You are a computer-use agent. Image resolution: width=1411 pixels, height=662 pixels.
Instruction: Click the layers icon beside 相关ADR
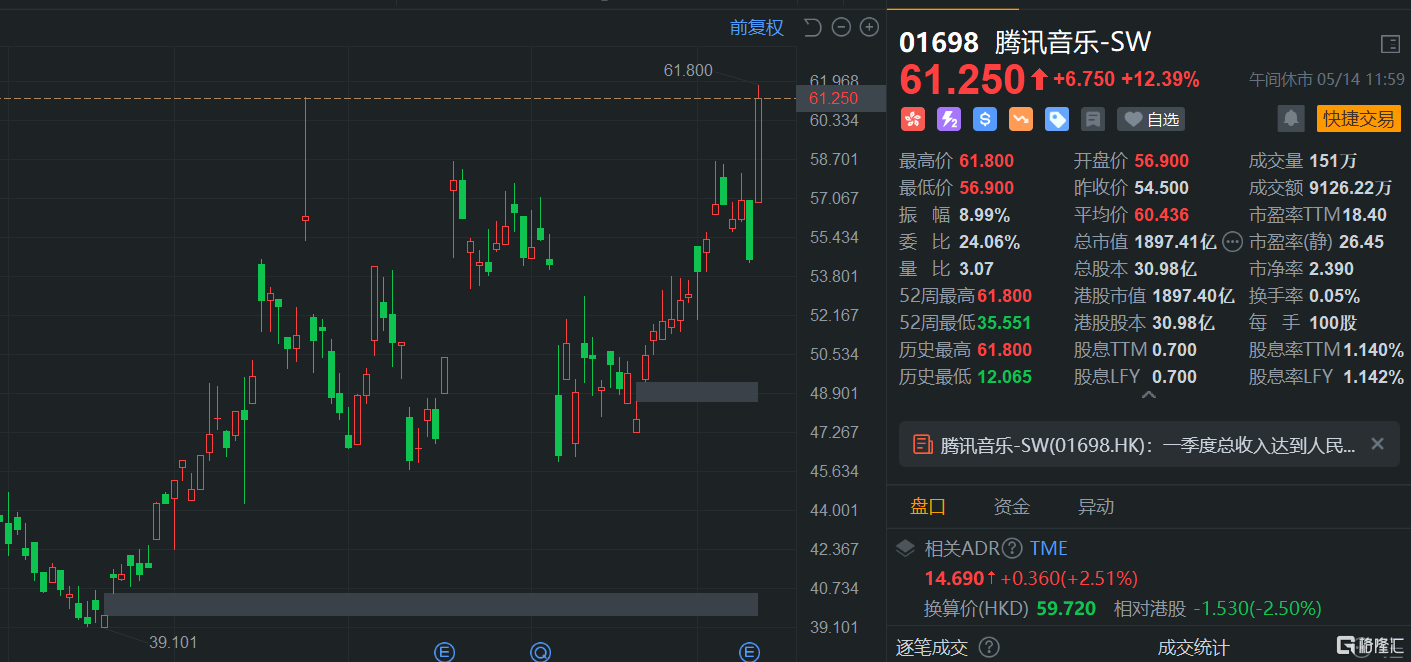(905, 548)
